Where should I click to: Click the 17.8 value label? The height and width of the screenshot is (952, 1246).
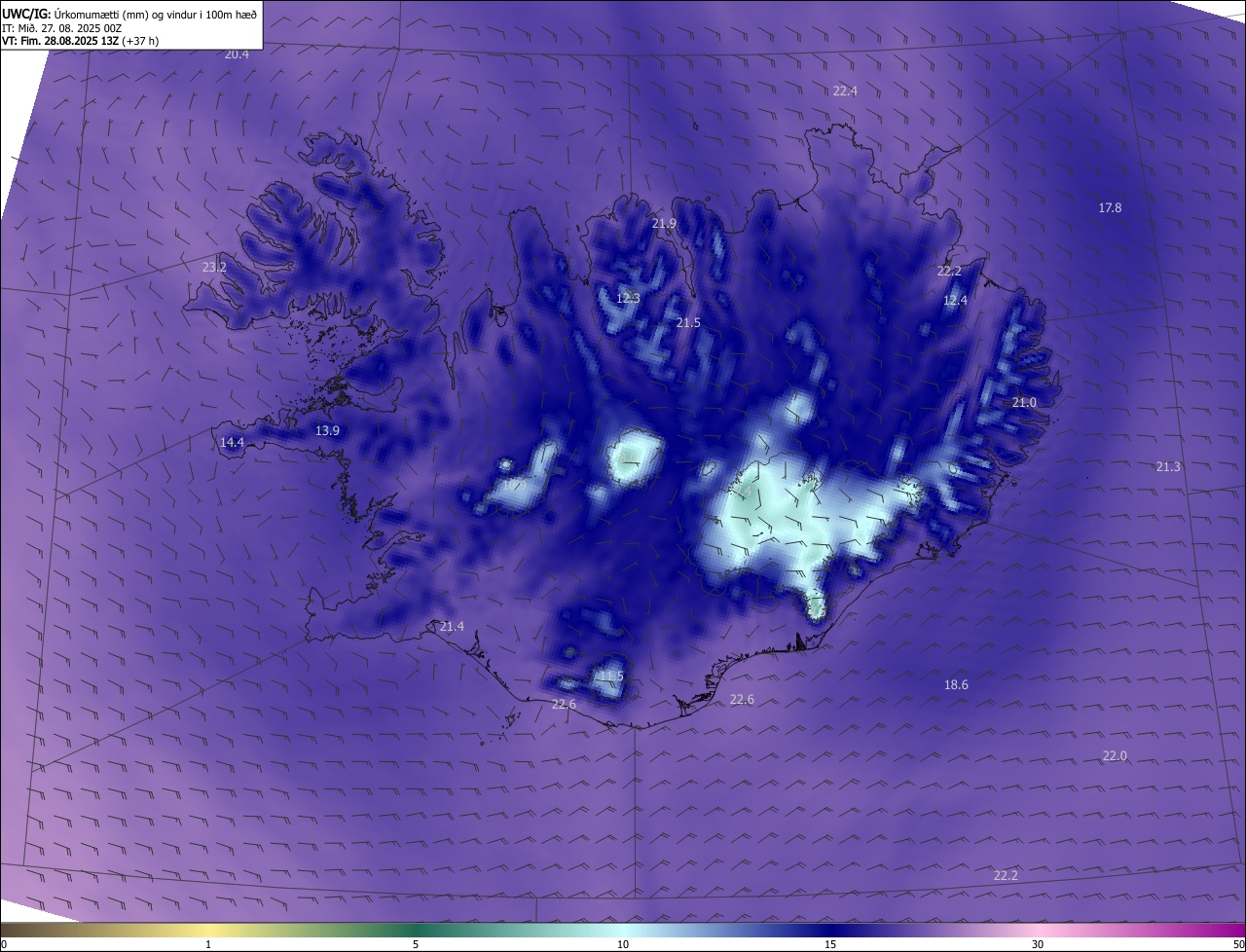[x=1110, y=208]
